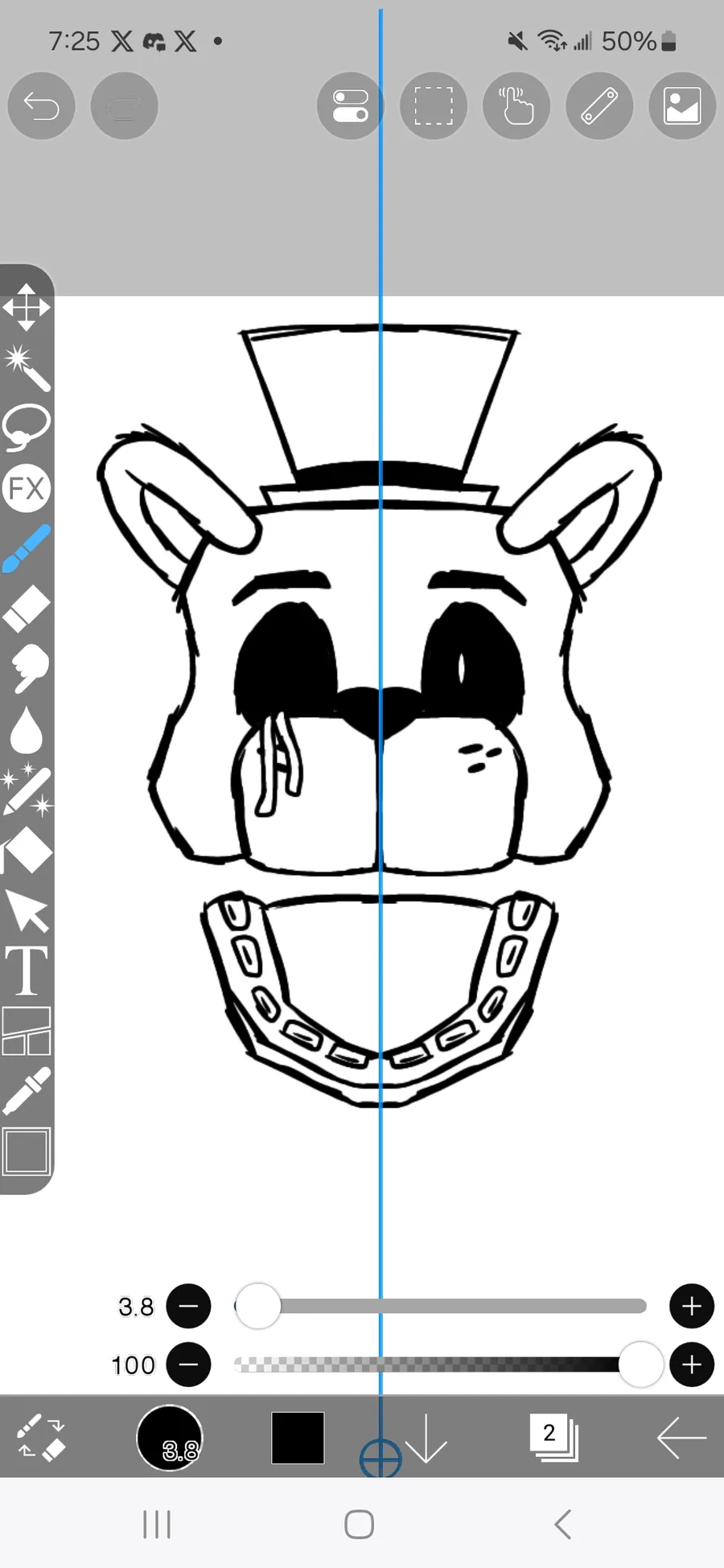Open the view switches menu button

(x=350, y=106)
